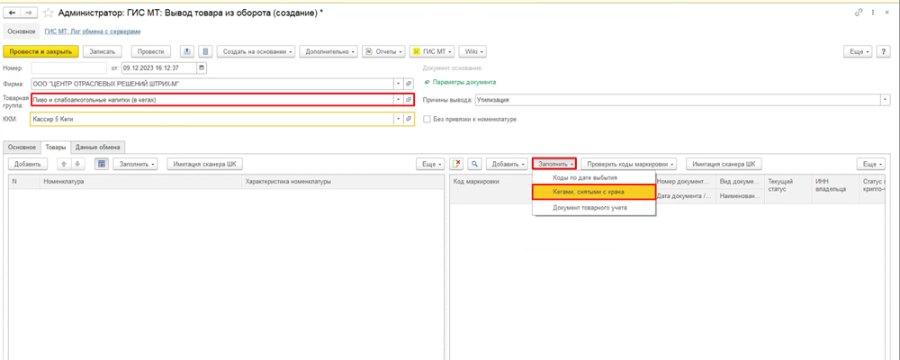Click the ККМ field with Кассир 5 Кеги
This screenshot has width=900, height=360.
[x=212, y=119]
